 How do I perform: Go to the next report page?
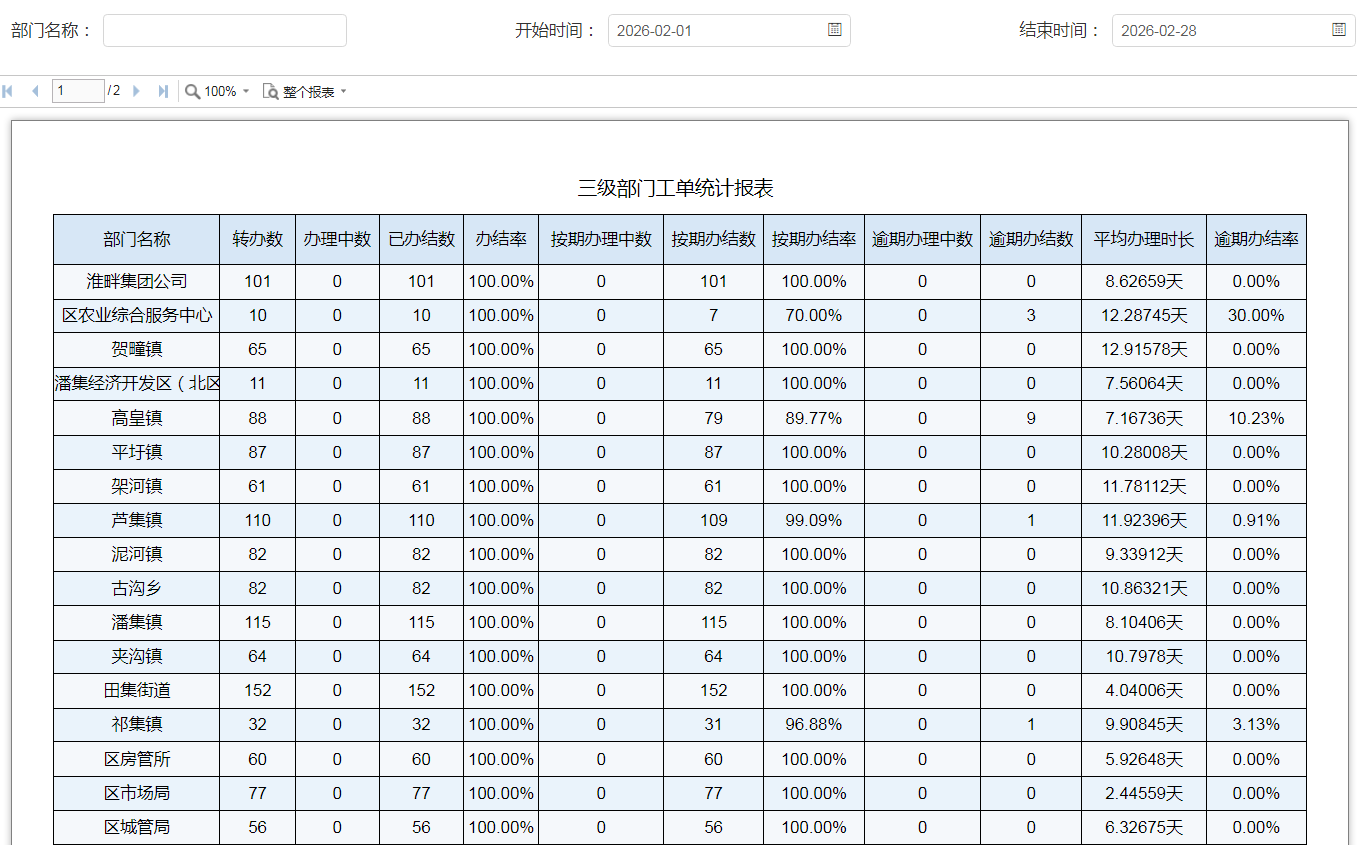pyautogui.click(x=137, y=91)
